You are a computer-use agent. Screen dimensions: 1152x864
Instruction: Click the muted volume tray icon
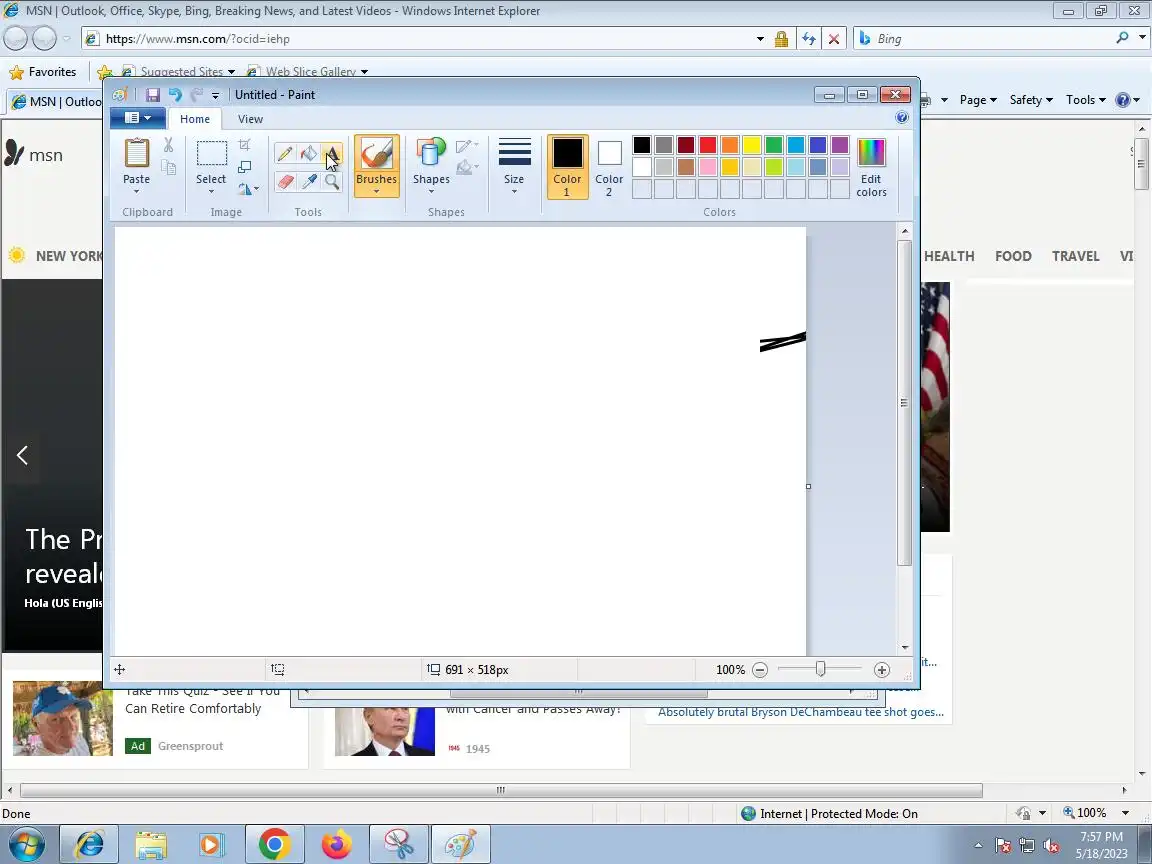(x=1051, y=846)
